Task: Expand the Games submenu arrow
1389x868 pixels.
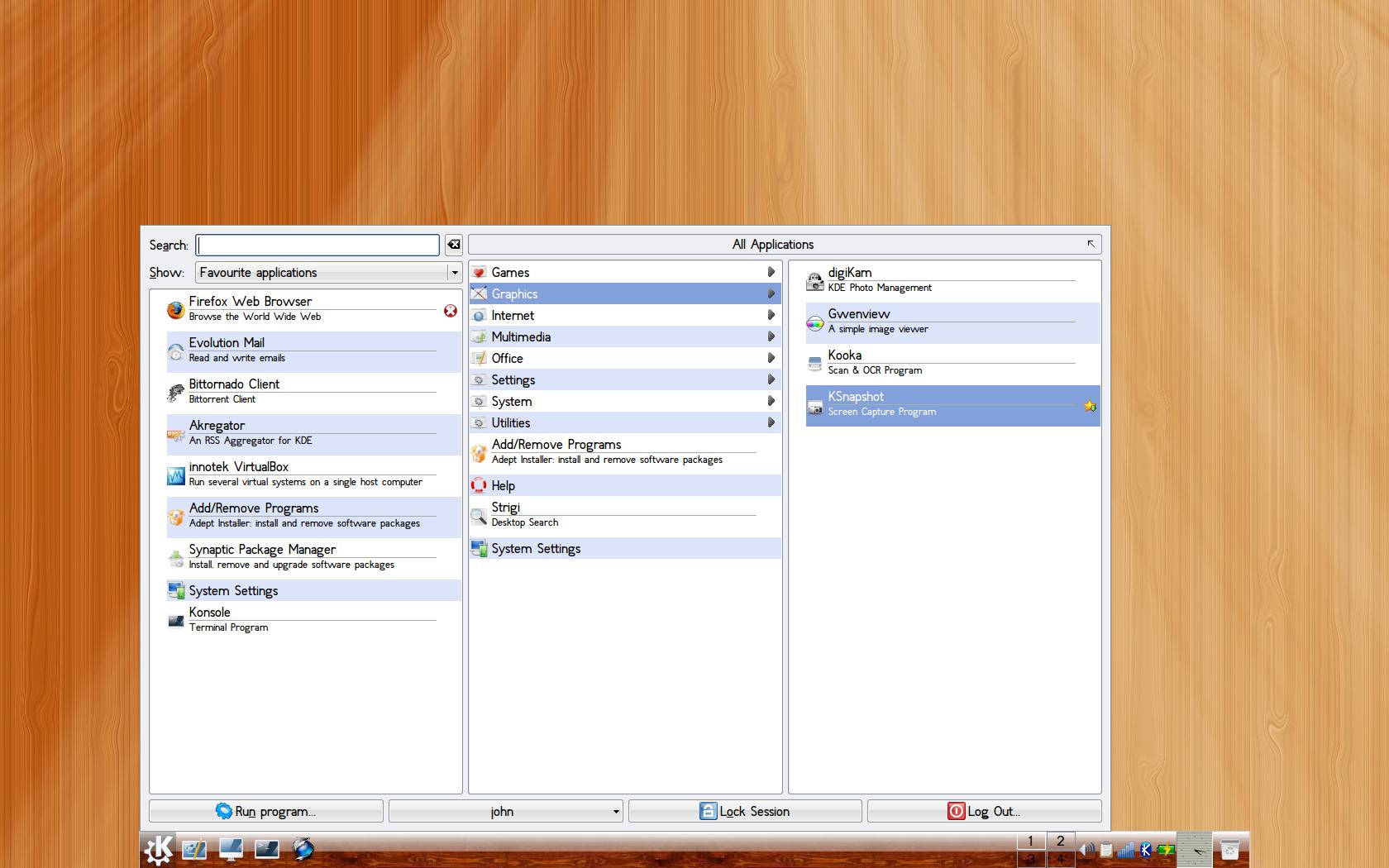Action: 771,272
